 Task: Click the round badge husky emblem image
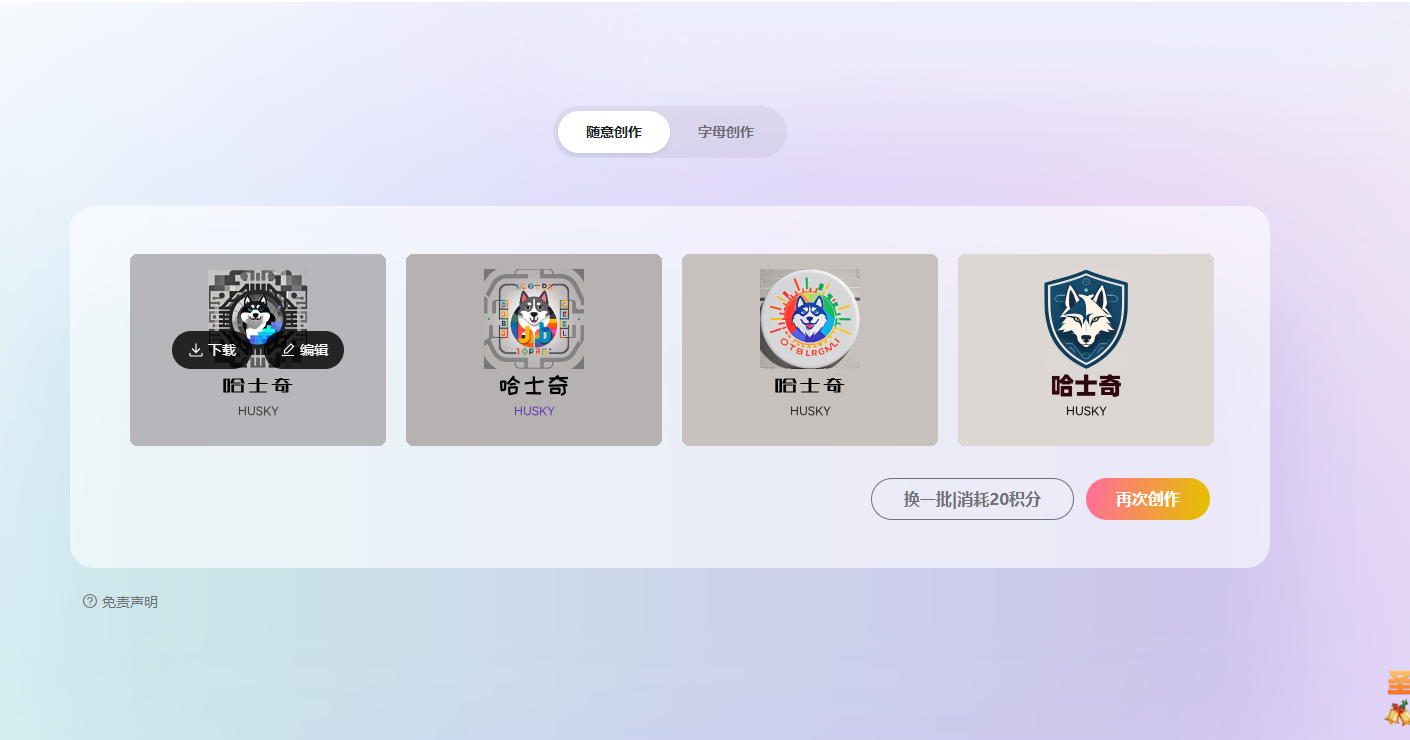[x=810, y=319]
